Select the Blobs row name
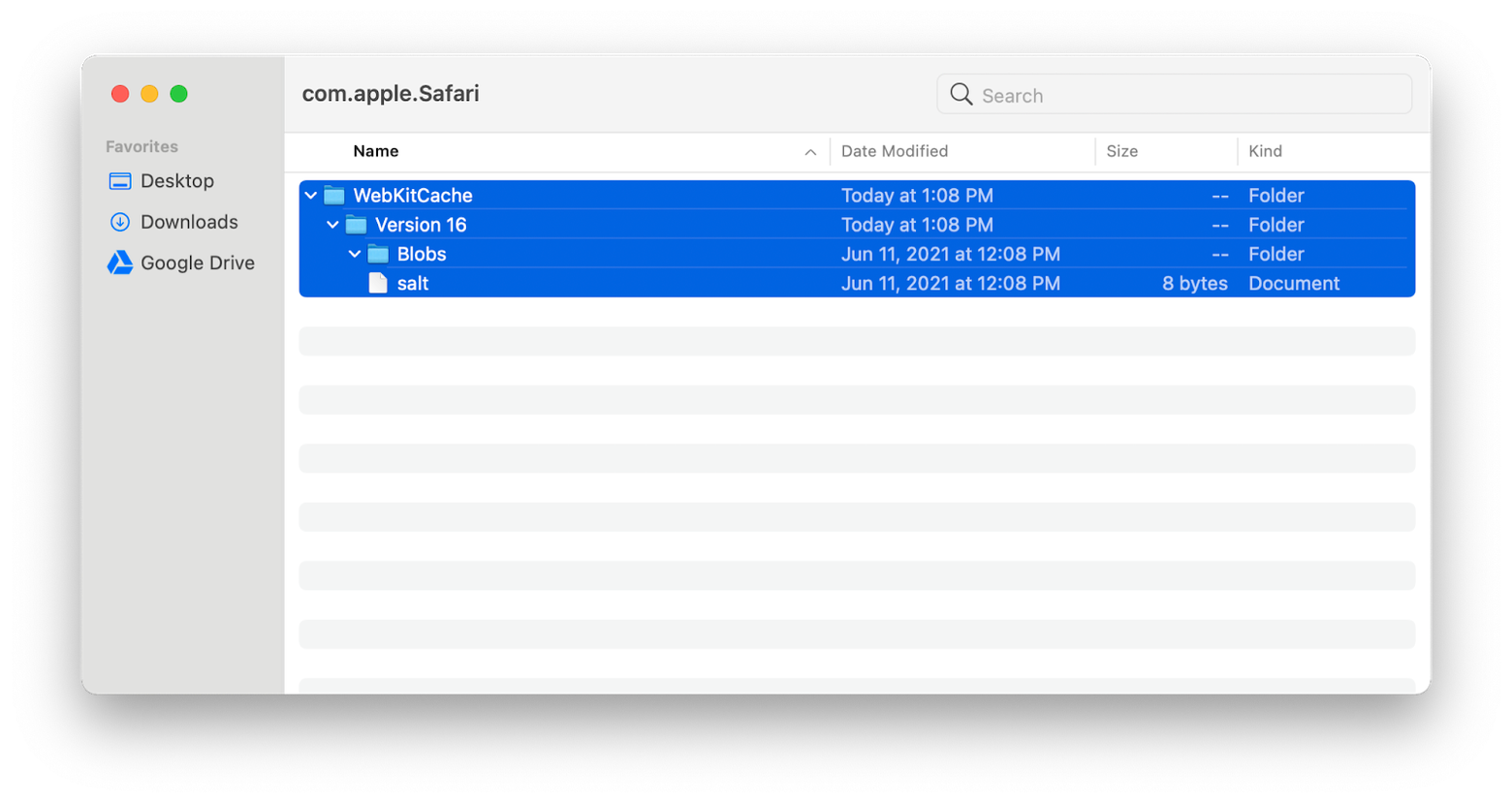1512x803 pixels. coord(422,254)
